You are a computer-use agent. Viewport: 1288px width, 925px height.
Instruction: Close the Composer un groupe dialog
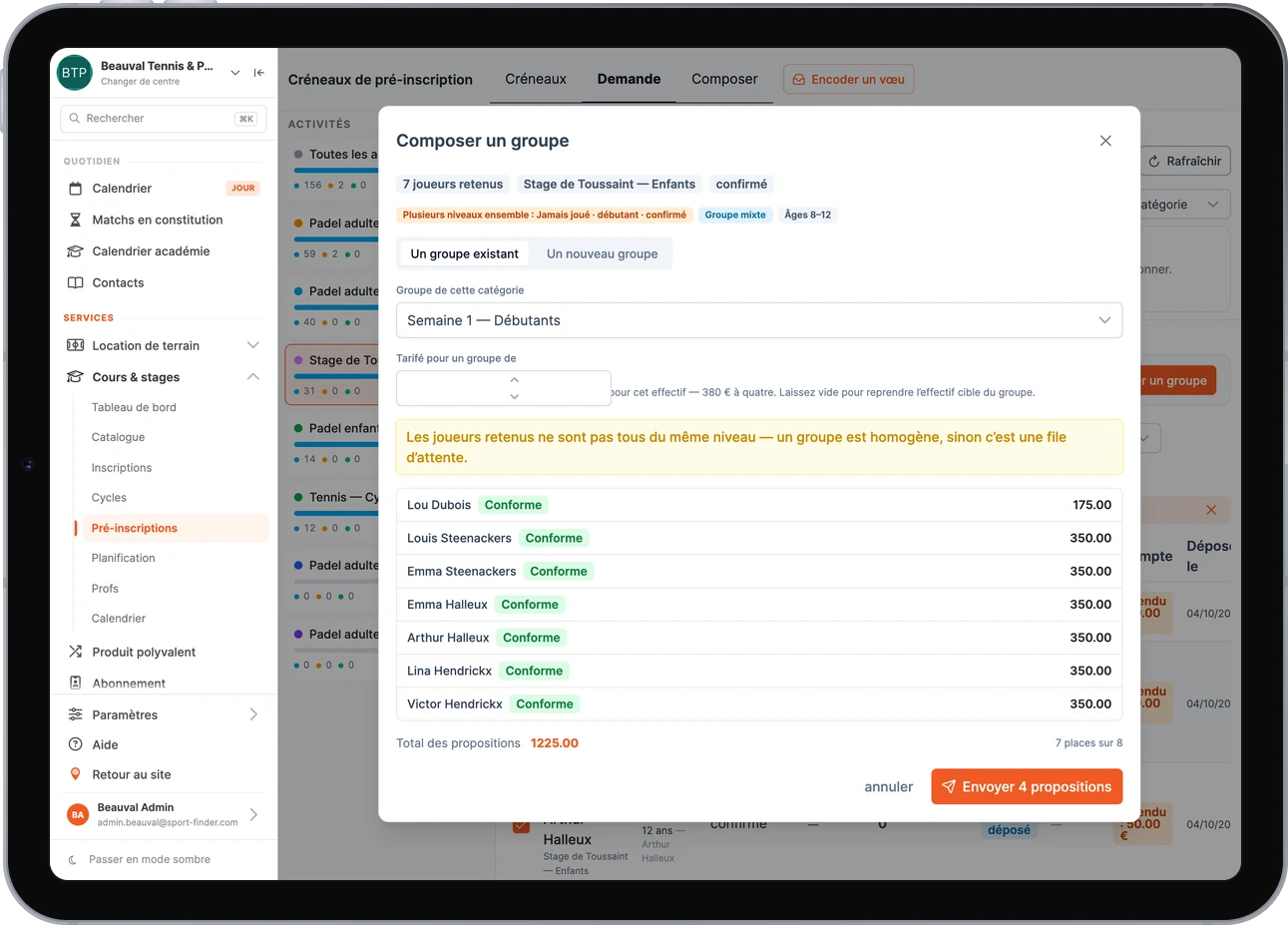(x=1105, y=141)
